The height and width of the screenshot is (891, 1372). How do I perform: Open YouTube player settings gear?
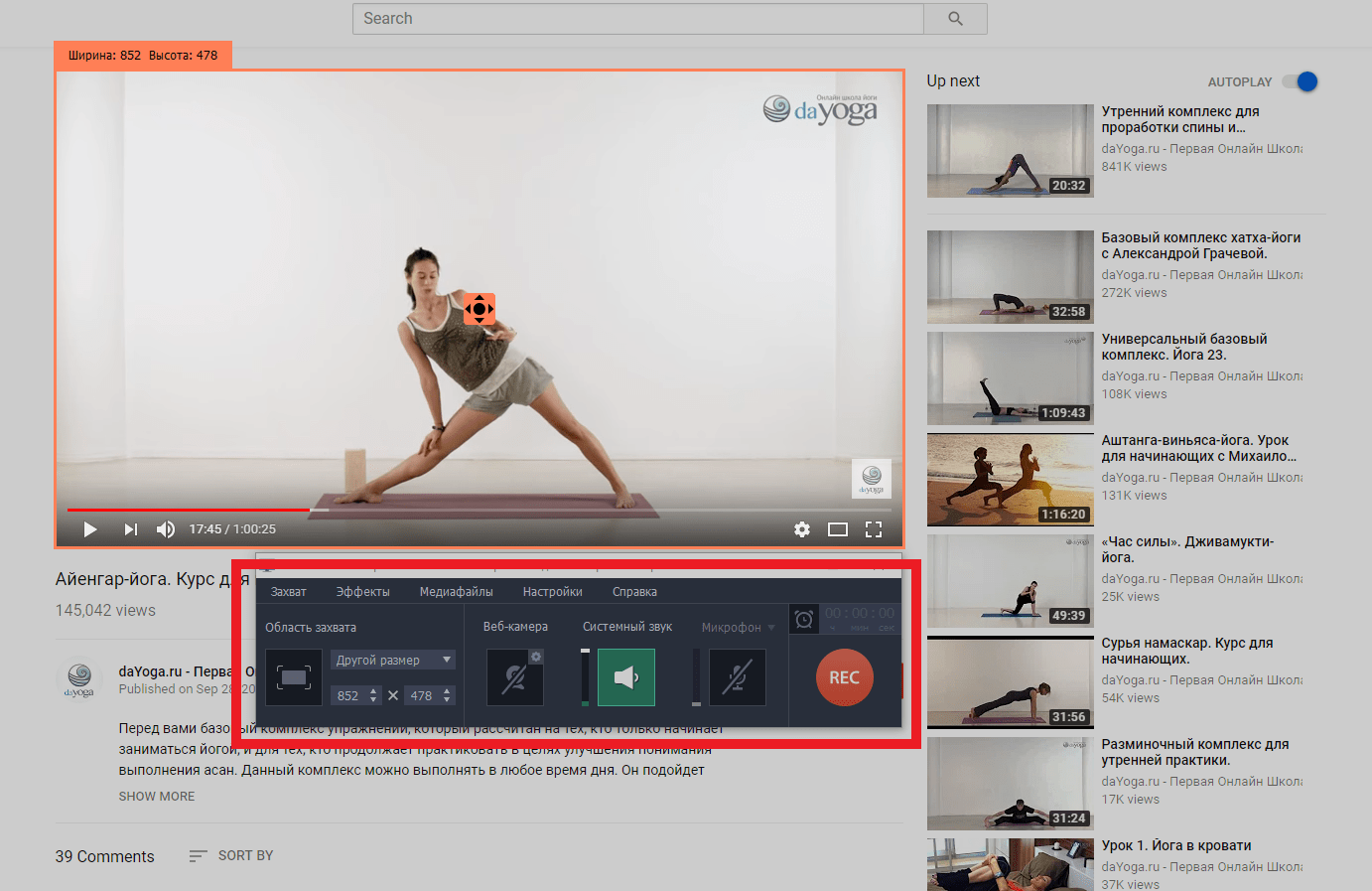click(x=802, y=529)
